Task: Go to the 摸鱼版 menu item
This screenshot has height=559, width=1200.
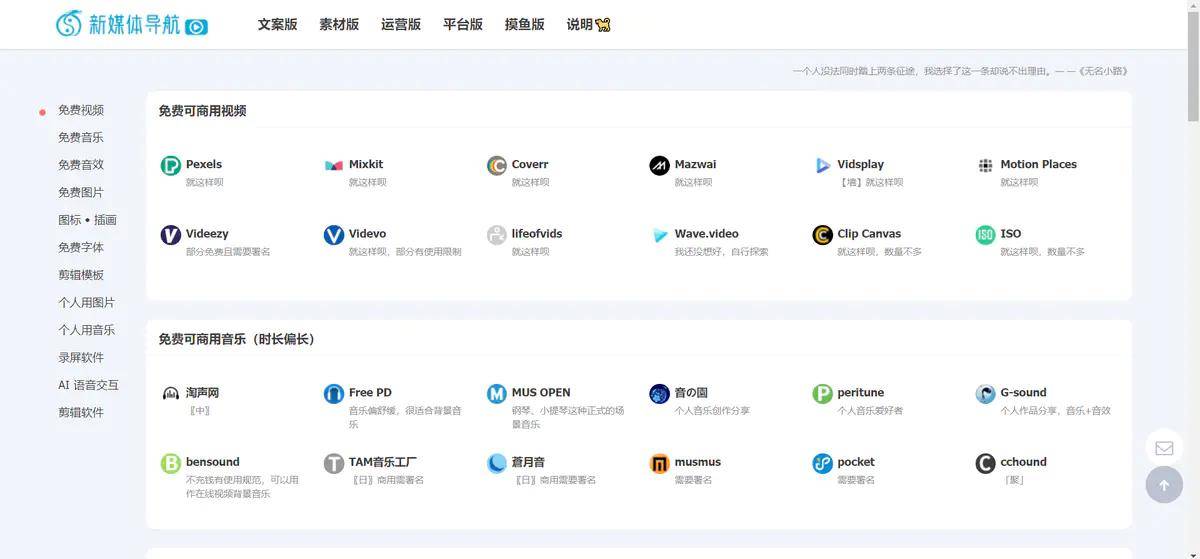Action: point(525,25)
